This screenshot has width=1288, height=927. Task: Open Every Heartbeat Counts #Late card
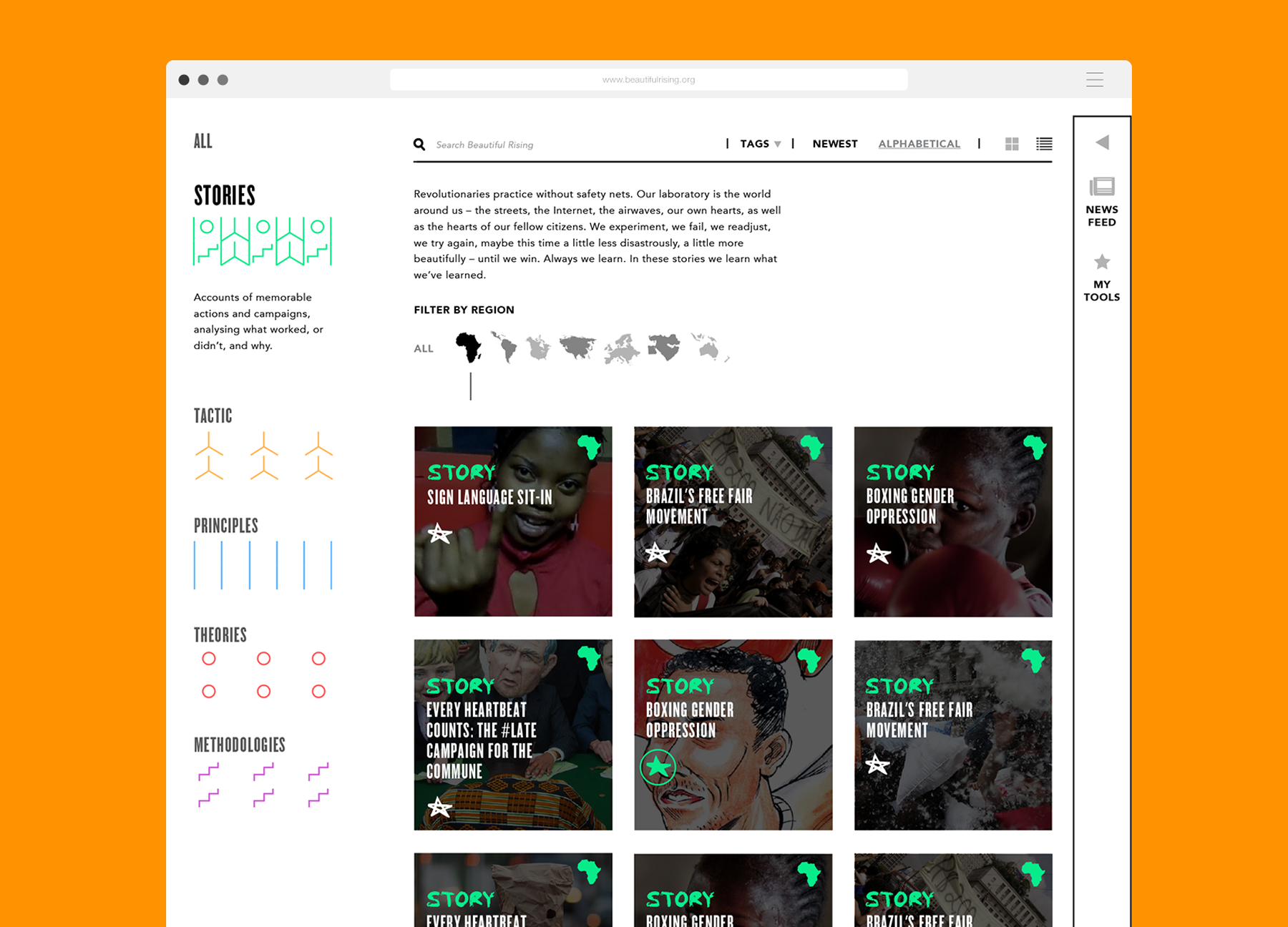point(513,735)
